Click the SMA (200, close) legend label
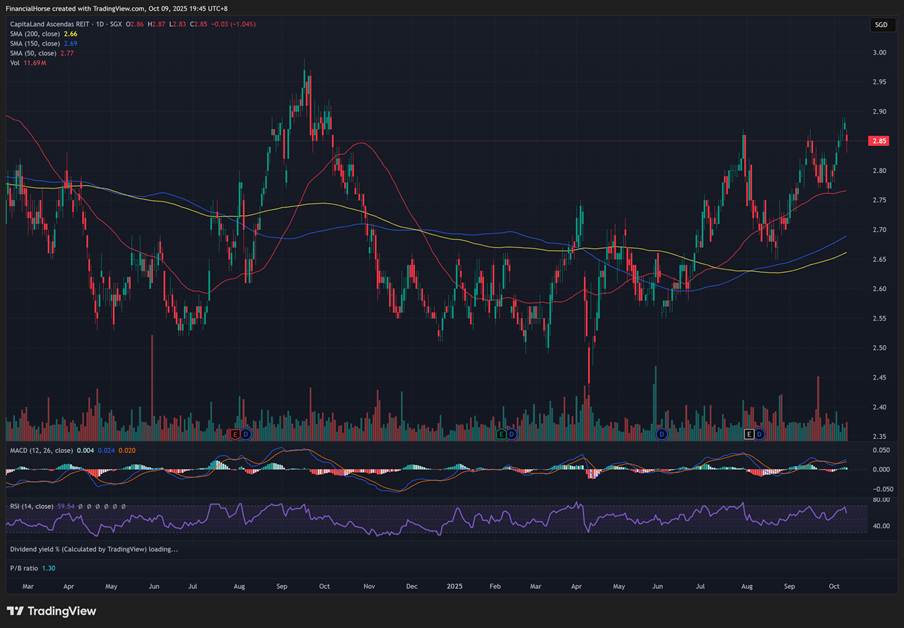The height and width of the screenshot is (628, 904). 37,34
